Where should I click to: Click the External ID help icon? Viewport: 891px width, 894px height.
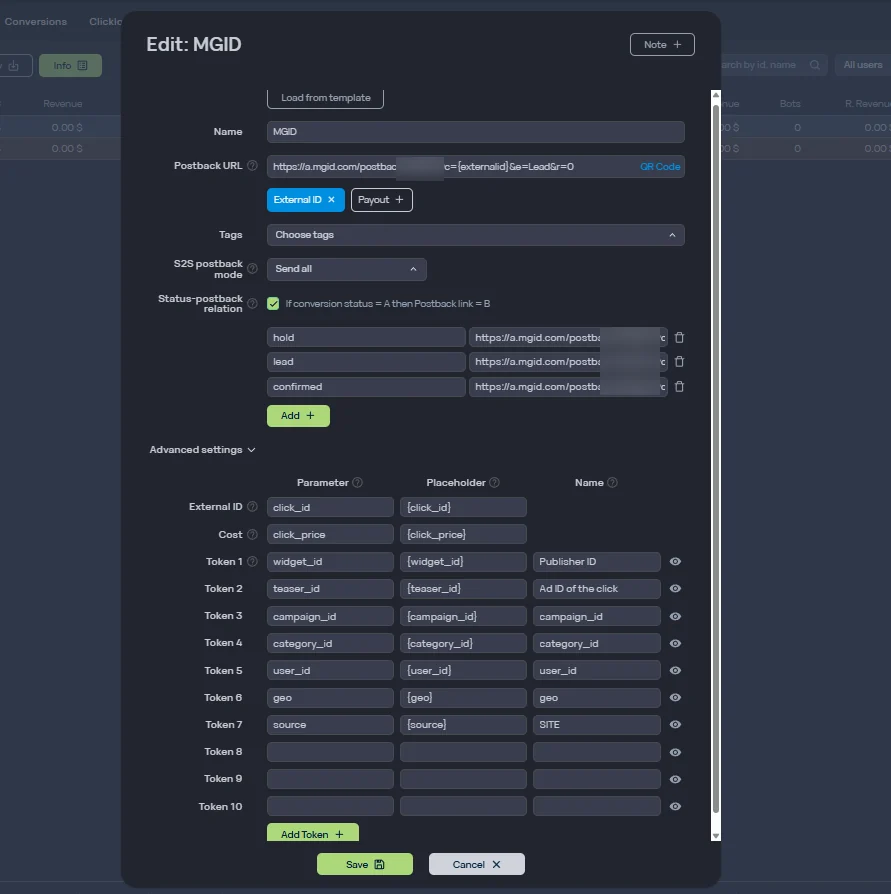(x=252, y=506)
